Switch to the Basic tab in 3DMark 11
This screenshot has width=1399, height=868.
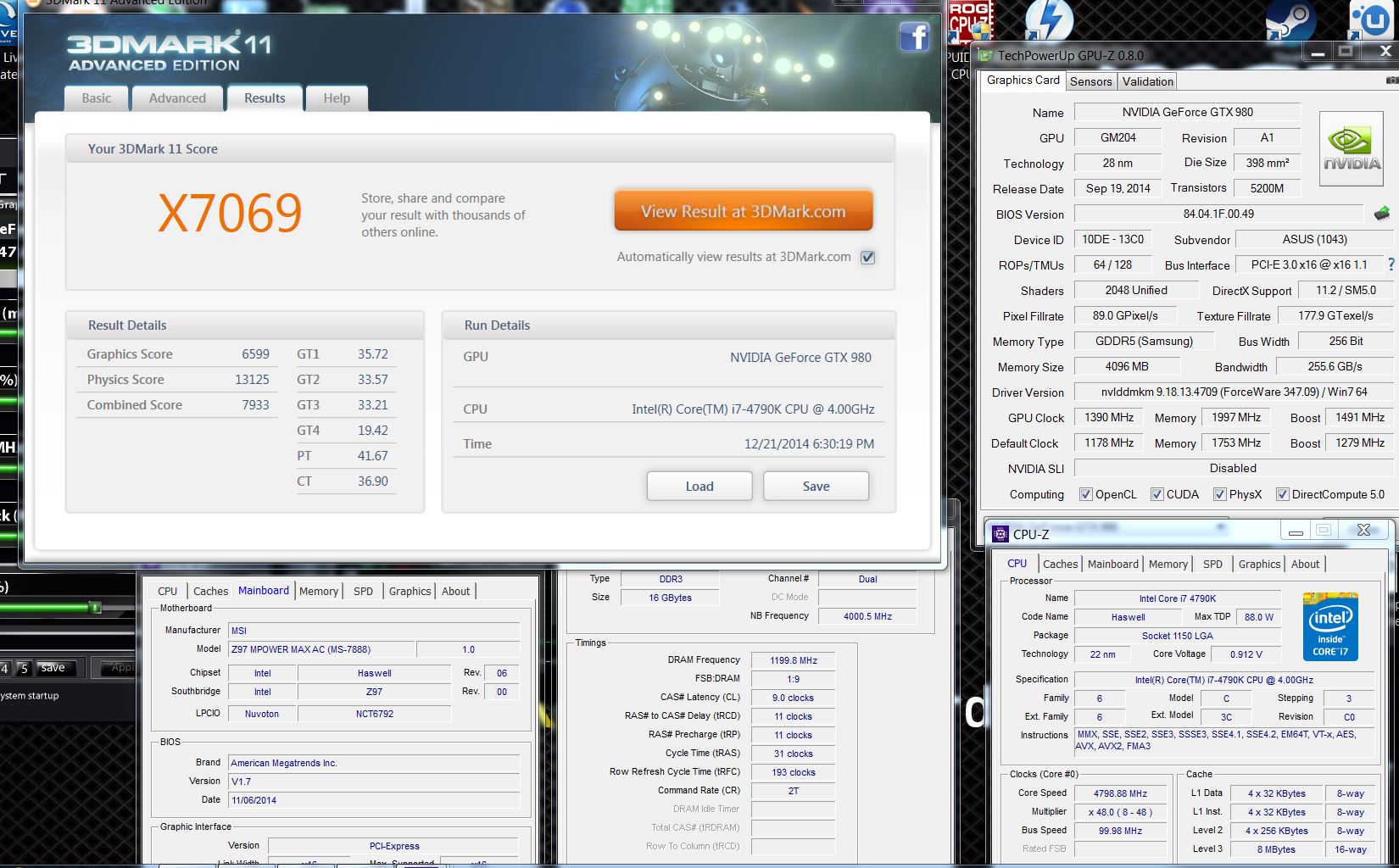click(96, 98)
